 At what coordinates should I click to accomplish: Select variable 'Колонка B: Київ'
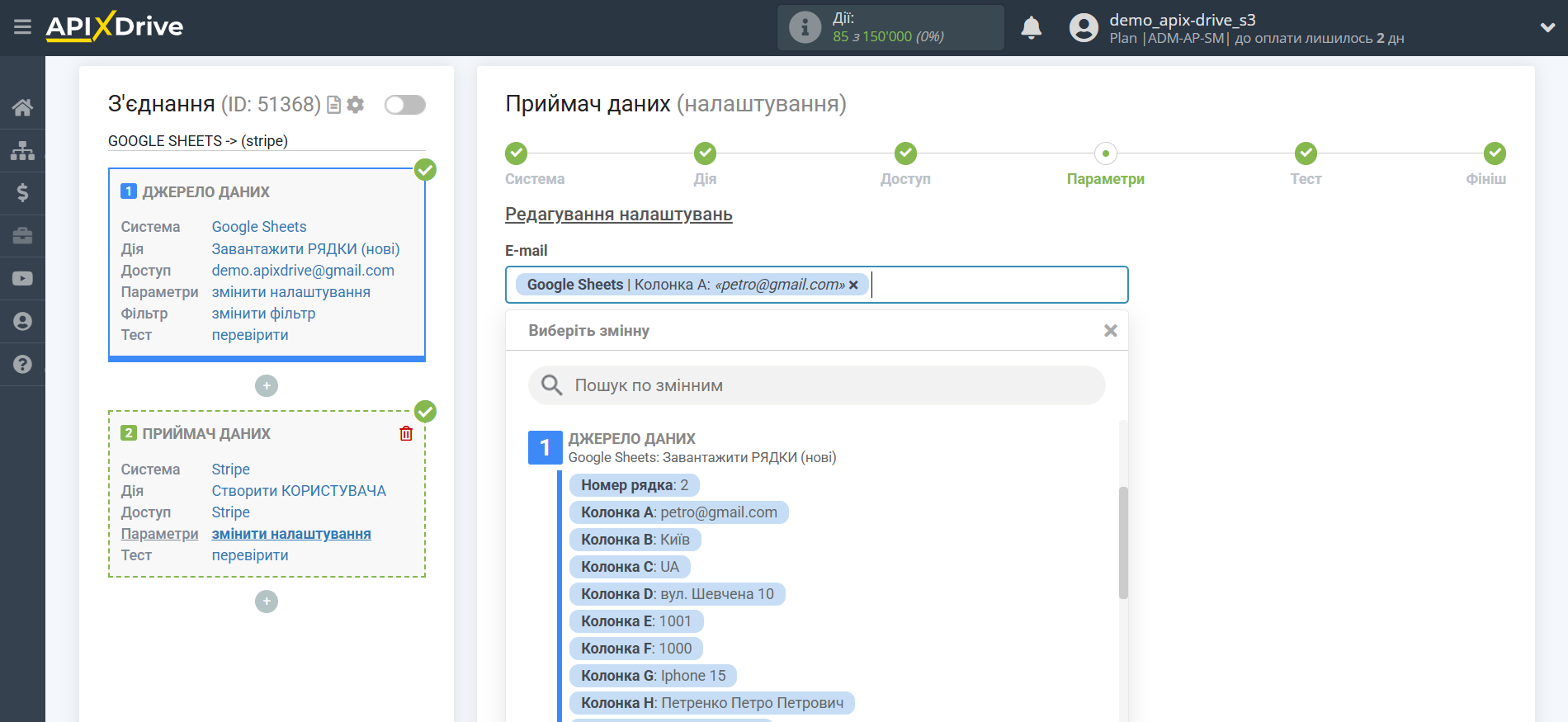(x=635, y=540)
